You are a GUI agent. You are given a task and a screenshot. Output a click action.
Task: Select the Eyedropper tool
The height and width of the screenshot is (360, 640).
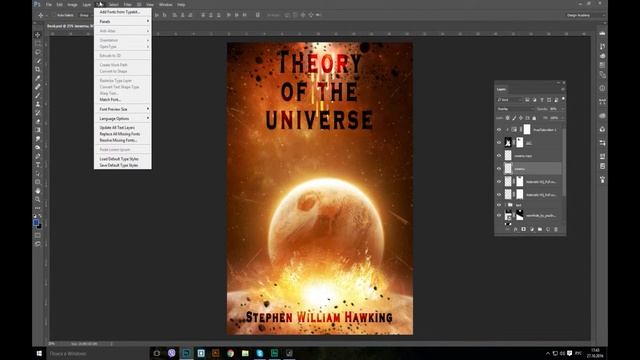[x=38, y=78]
